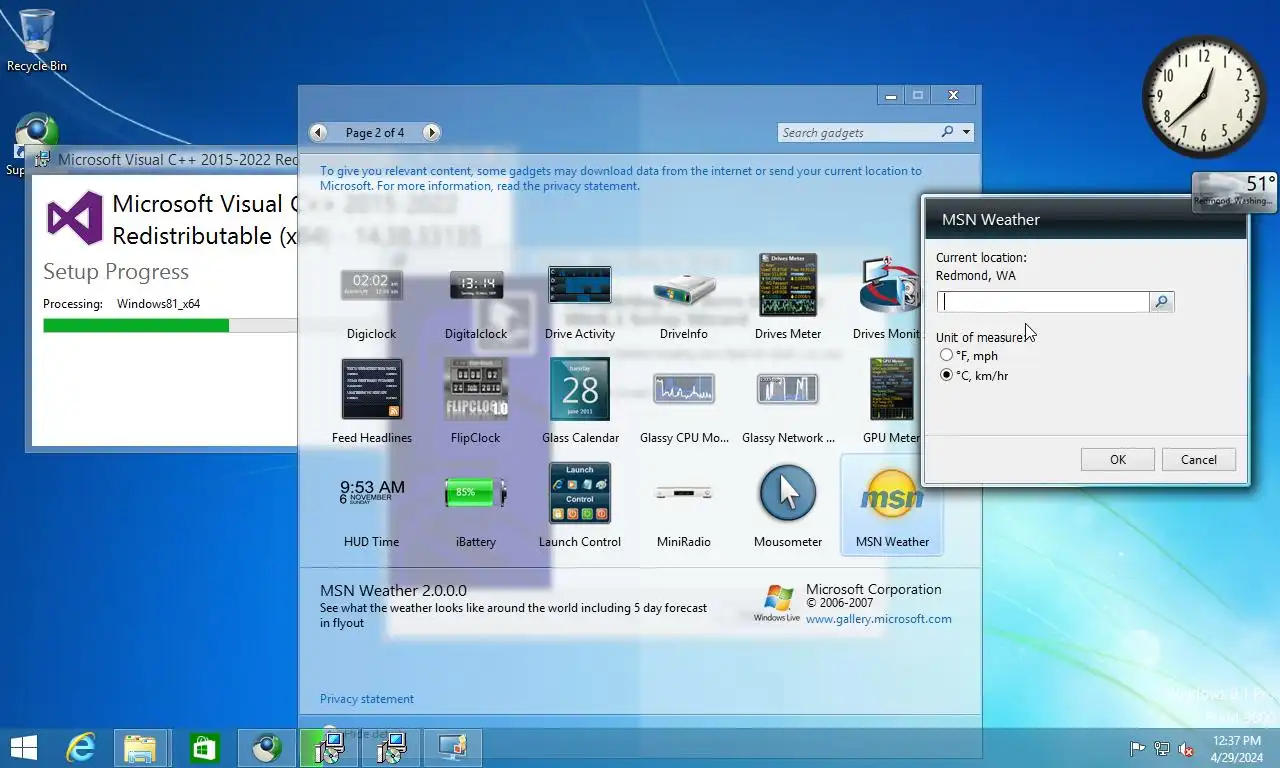
Task: Select the MiniRadio gadget icon
Action: click(684, 492)
